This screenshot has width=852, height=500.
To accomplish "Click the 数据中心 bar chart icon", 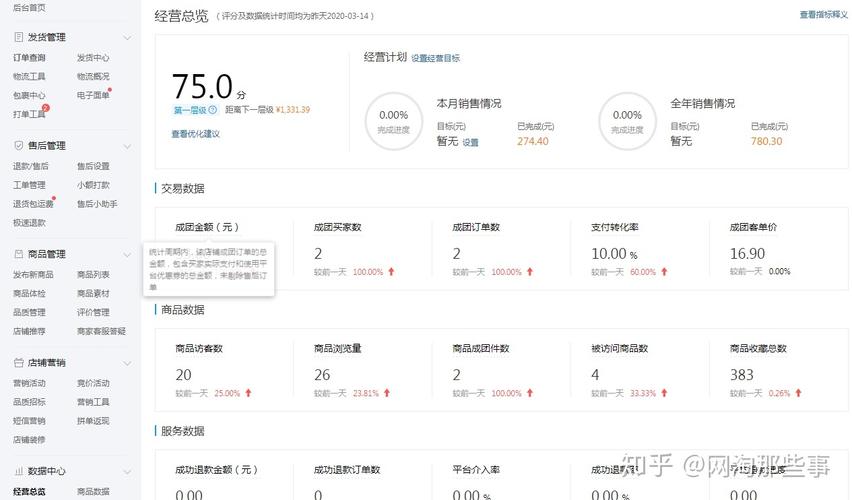I will (18, 471).
